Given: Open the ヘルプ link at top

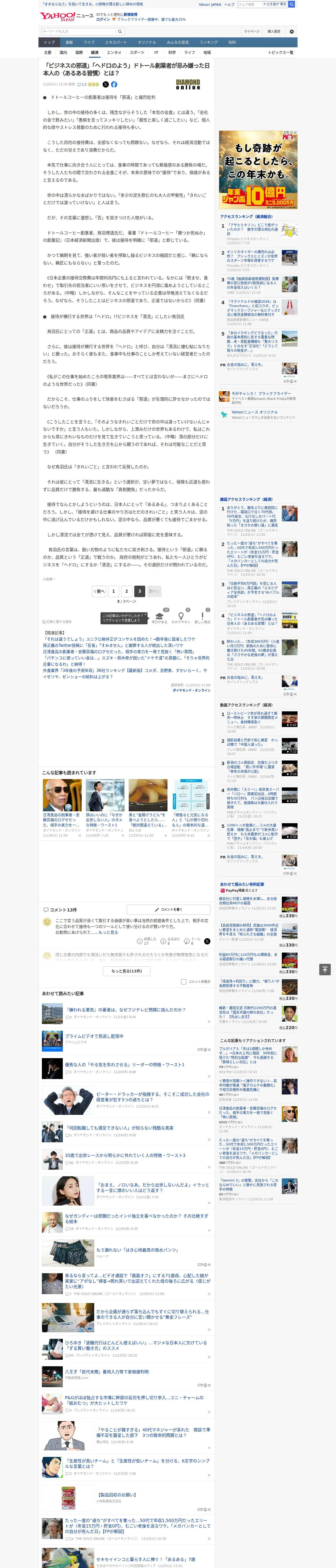Looking at the screenshot, I should (x=229, y=4).
